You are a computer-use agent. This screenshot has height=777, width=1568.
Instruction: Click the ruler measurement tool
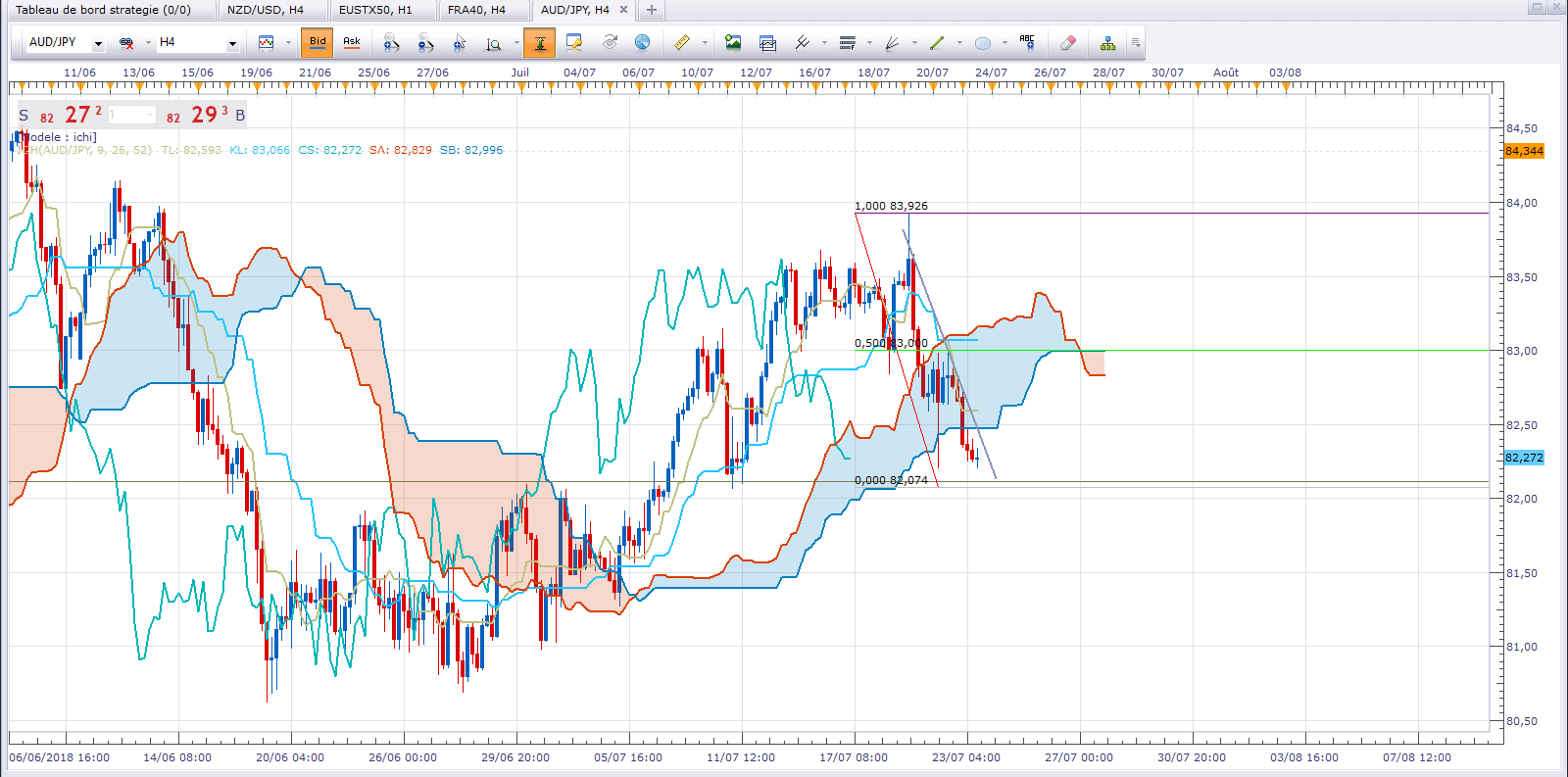[682, 42]
